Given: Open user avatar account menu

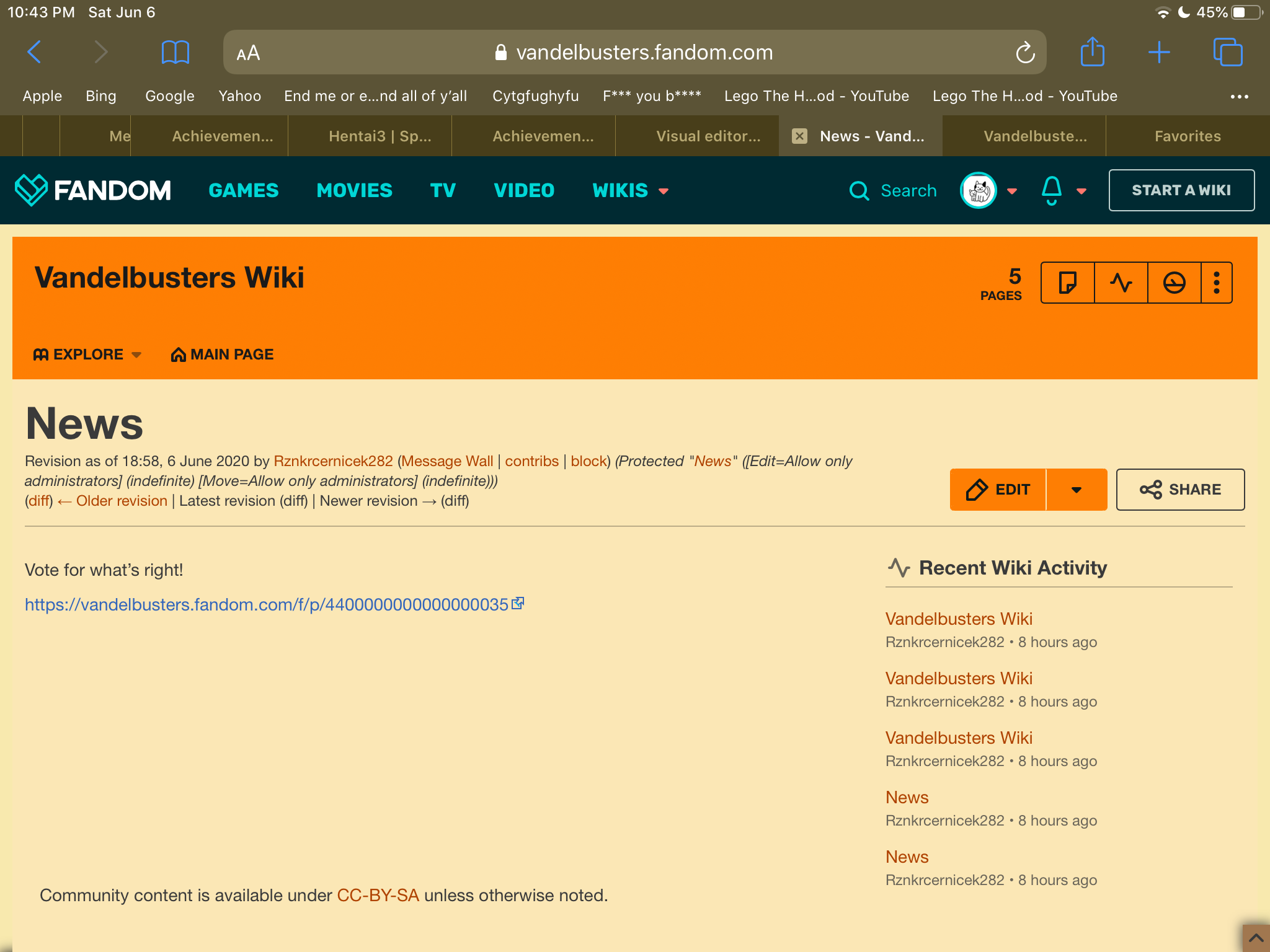Looking at the screenshot, I should click(979, 190).
